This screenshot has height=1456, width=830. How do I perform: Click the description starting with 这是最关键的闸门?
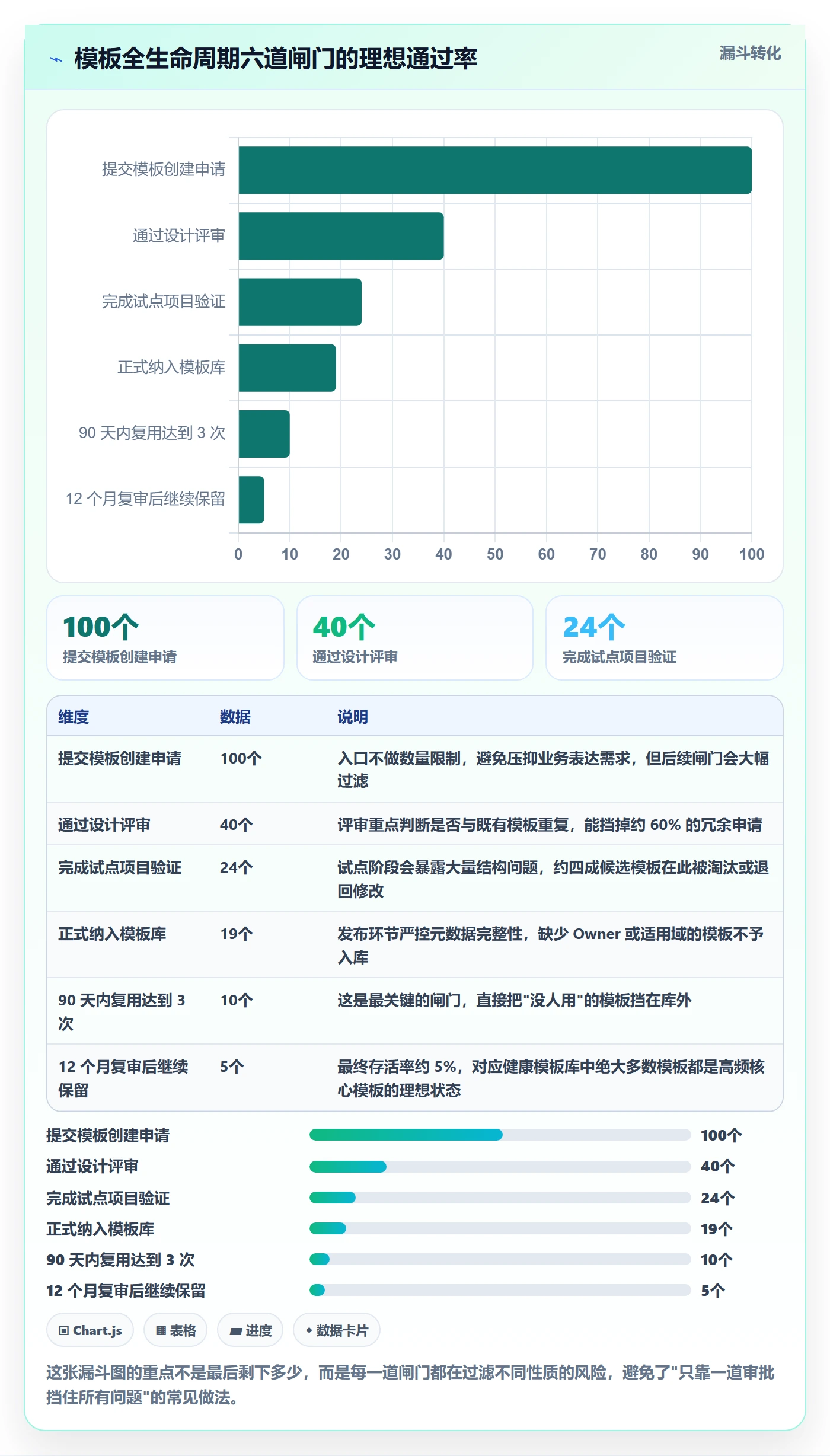pos(514,1000)
